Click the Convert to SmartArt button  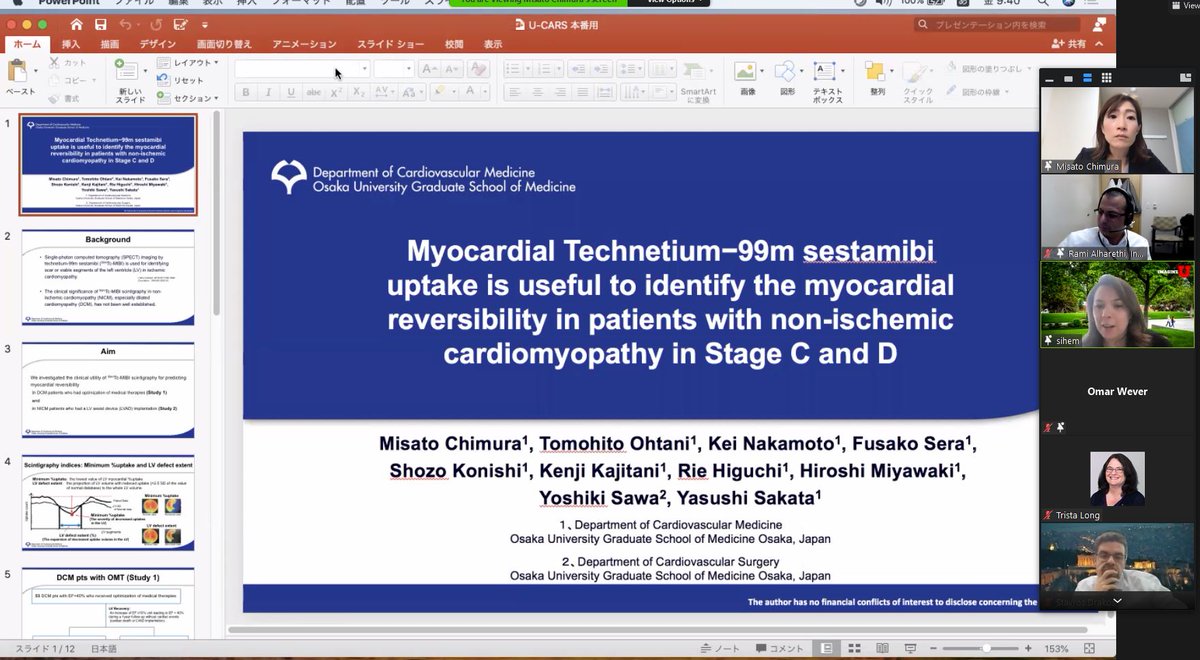698,81
